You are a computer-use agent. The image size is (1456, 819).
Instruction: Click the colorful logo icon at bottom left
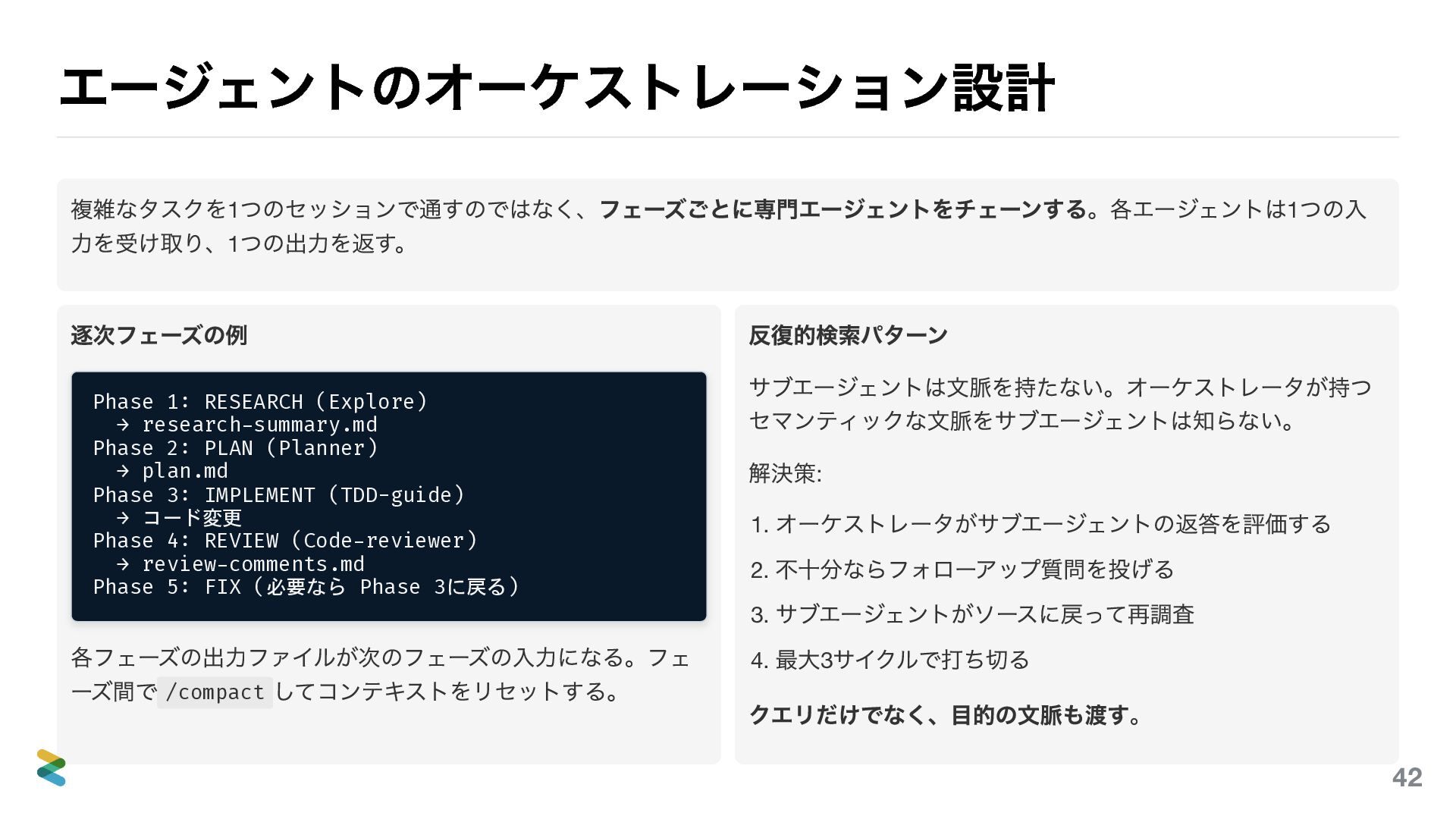pos(51,767)
